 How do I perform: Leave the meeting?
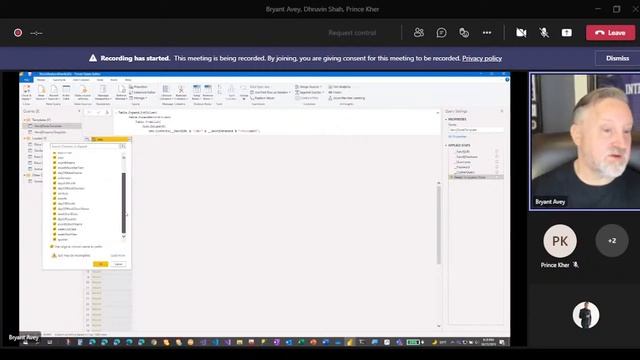click(611, 33)
